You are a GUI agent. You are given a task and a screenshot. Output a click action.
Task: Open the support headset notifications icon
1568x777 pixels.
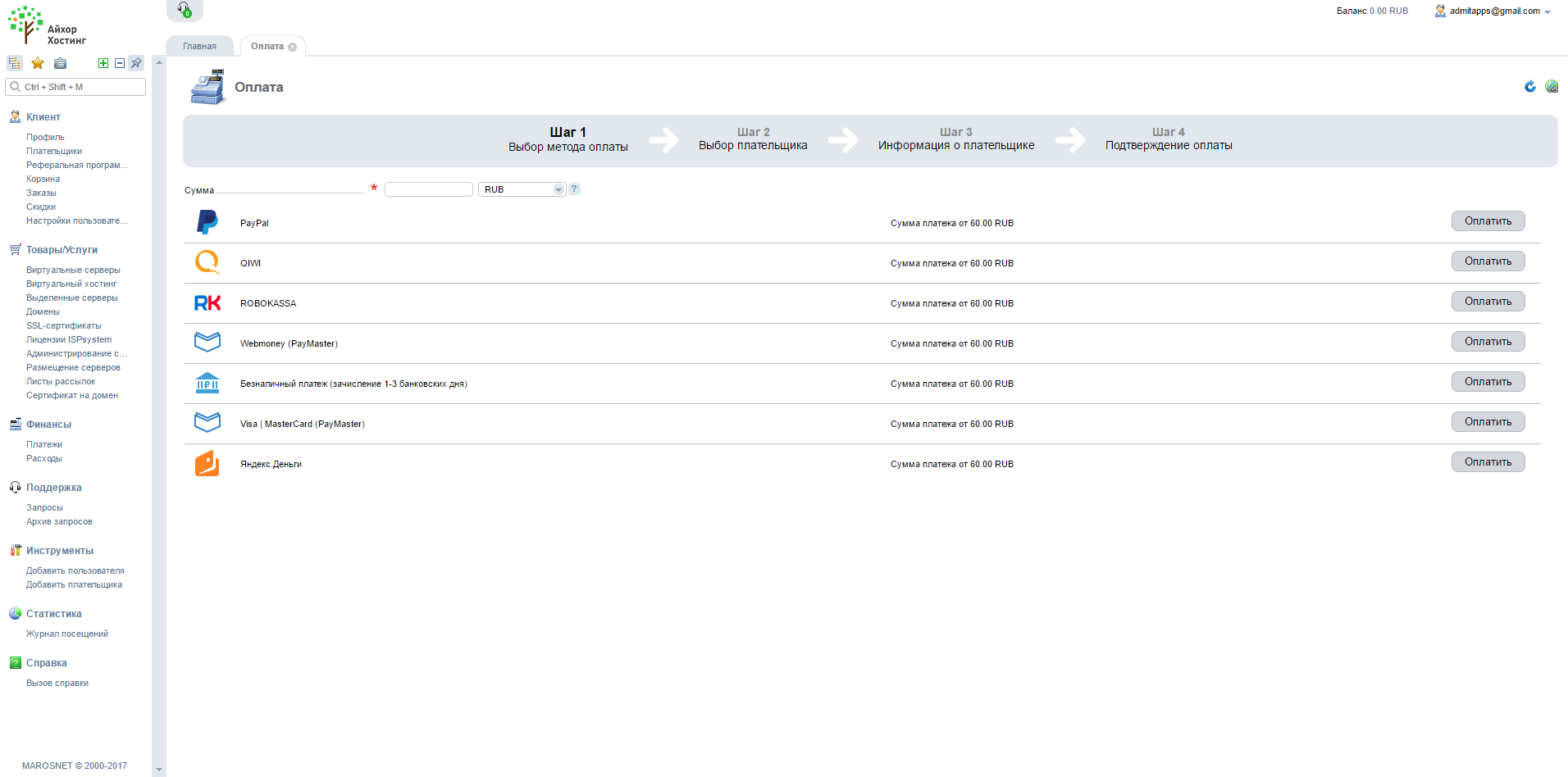pyautogui.click(x=185, y=10)
